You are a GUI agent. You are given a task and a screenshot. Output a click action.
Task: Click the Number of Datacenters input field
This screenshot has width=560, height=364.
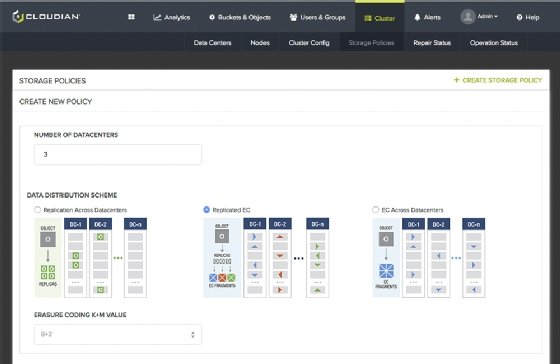pyautogui.click(x=118, y=154)
